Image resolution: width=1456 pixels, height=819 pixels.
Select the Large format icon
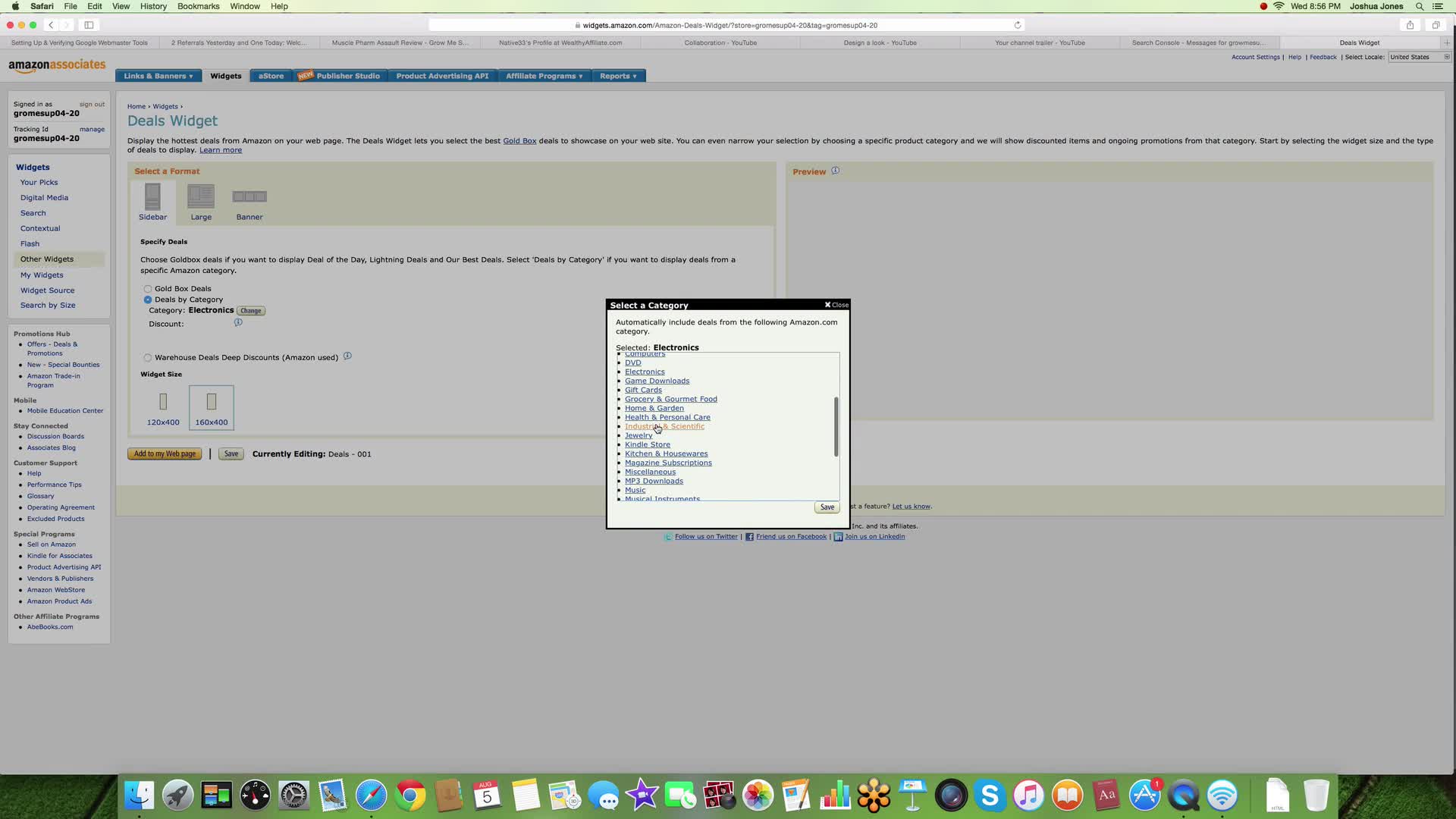201,196
